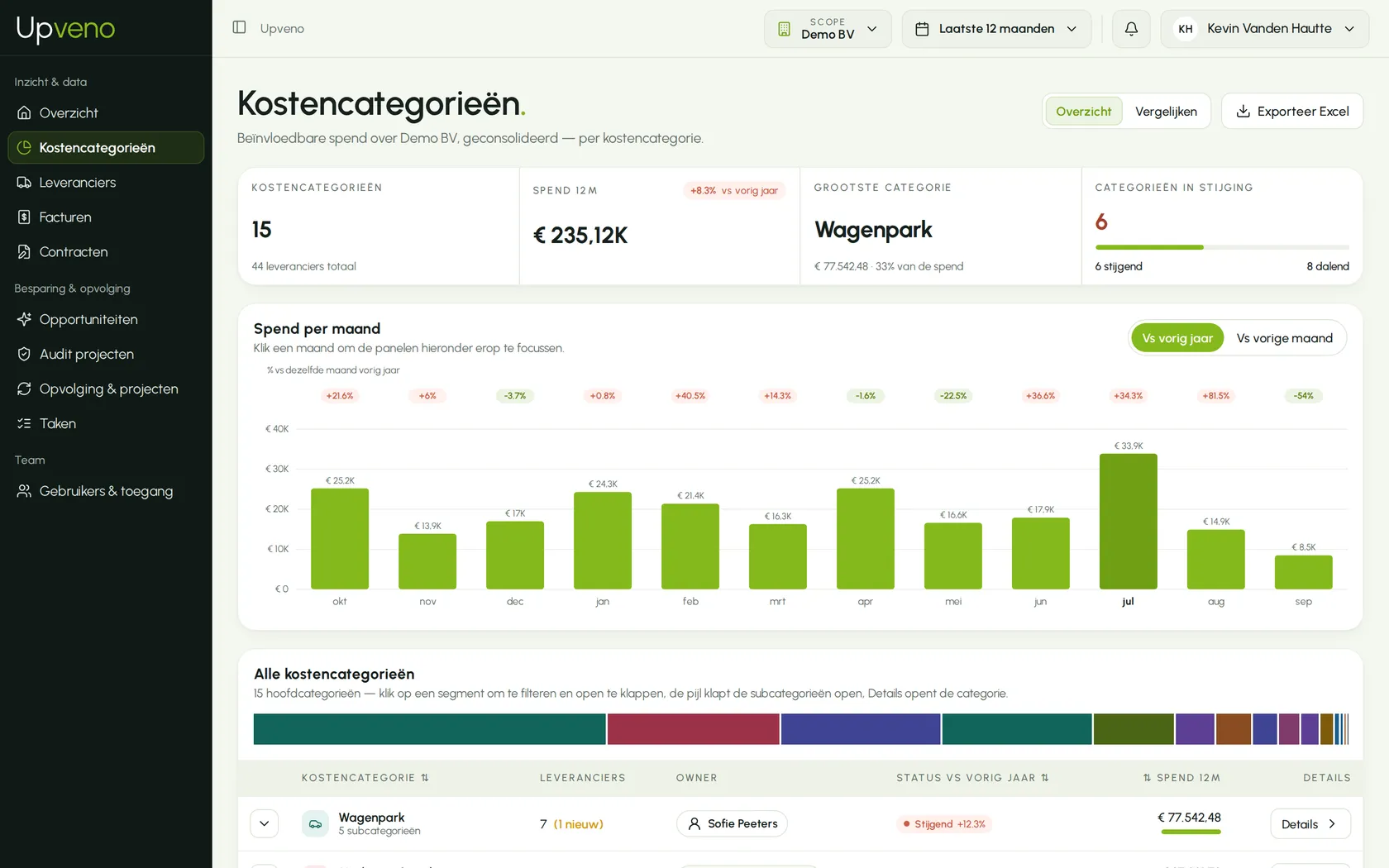Click the Audit projecten shield icon
This screenshot has width=1389, height=868.
24,354
